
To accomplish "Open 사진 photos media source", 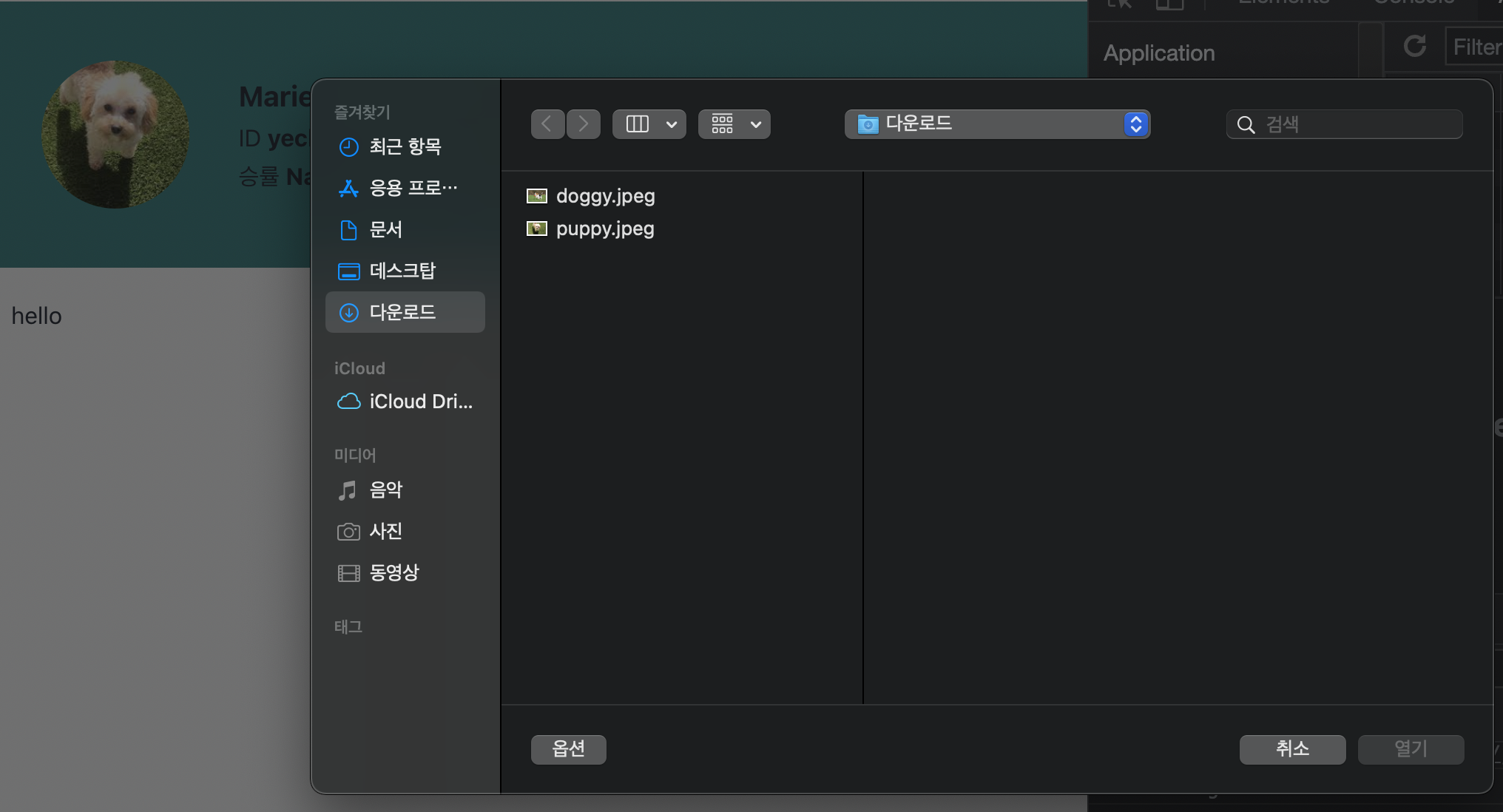I will 385,531.
